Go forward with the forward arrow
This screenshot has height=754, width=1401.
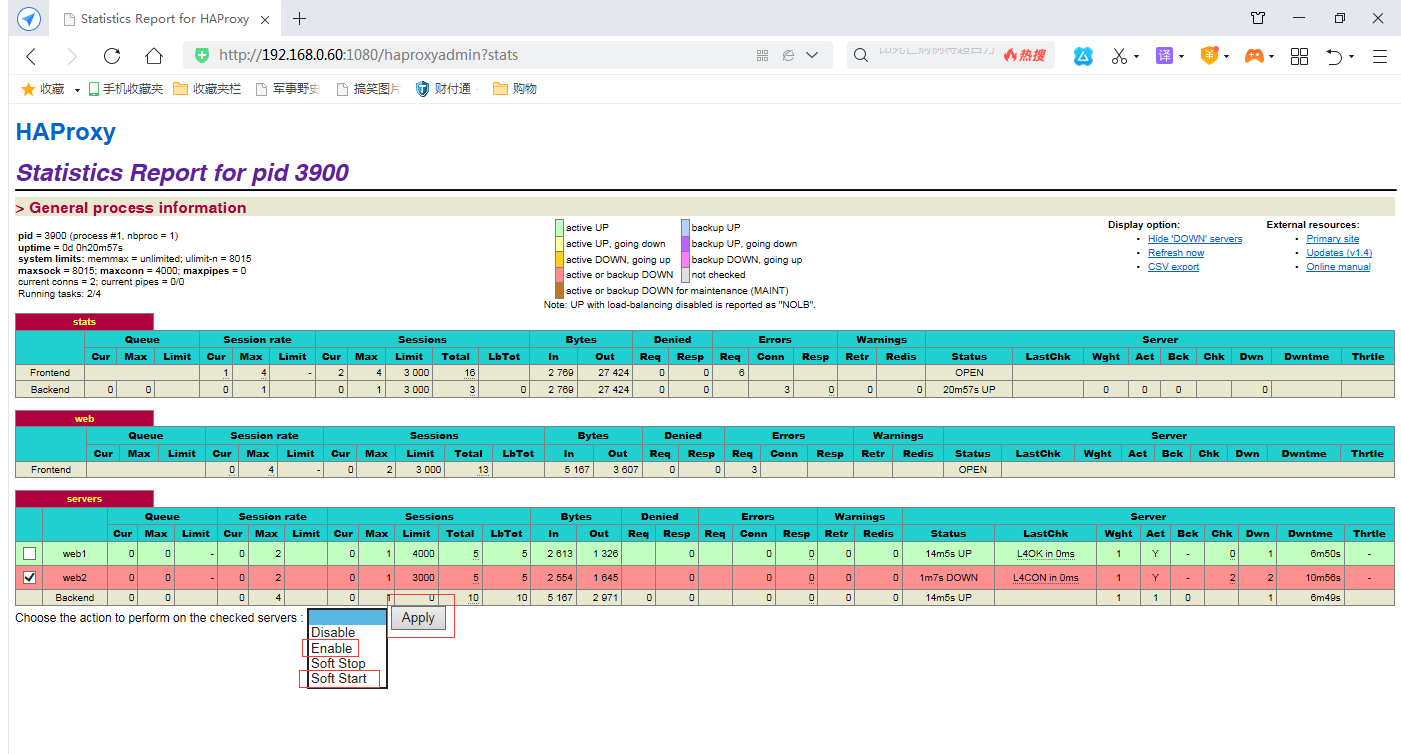[72, 56]
